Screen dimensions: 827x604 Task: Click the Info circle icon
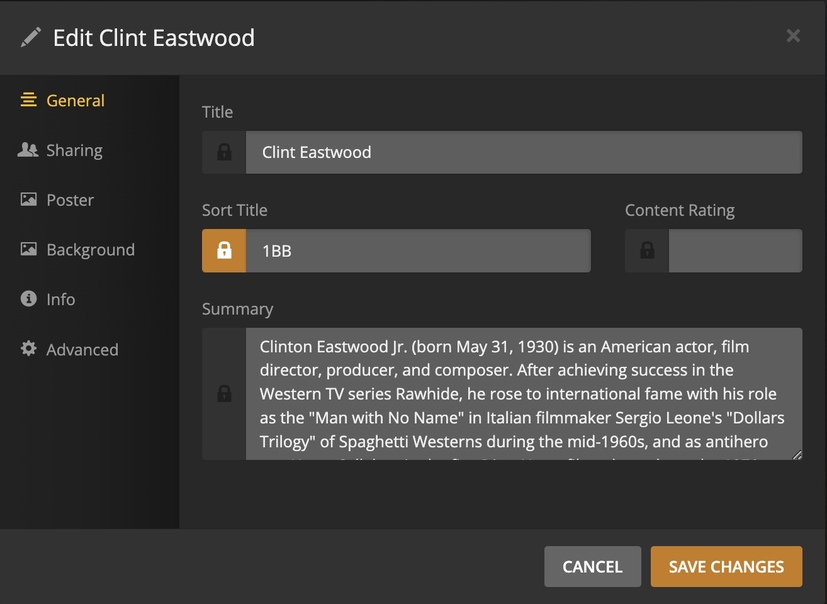point(28,299)
